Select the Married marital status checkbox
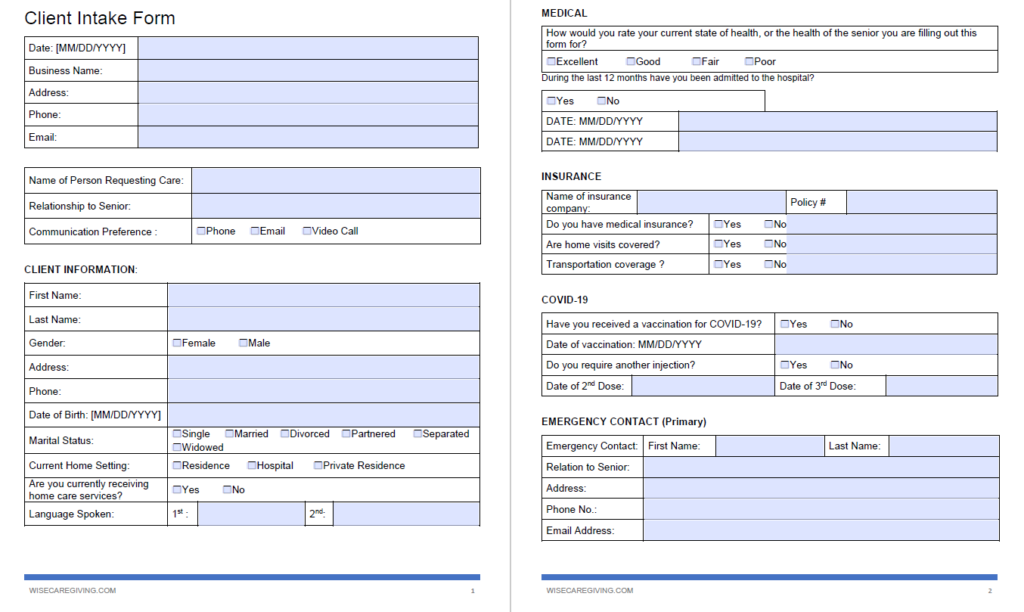1024x612 pixels. pos(229,433)
